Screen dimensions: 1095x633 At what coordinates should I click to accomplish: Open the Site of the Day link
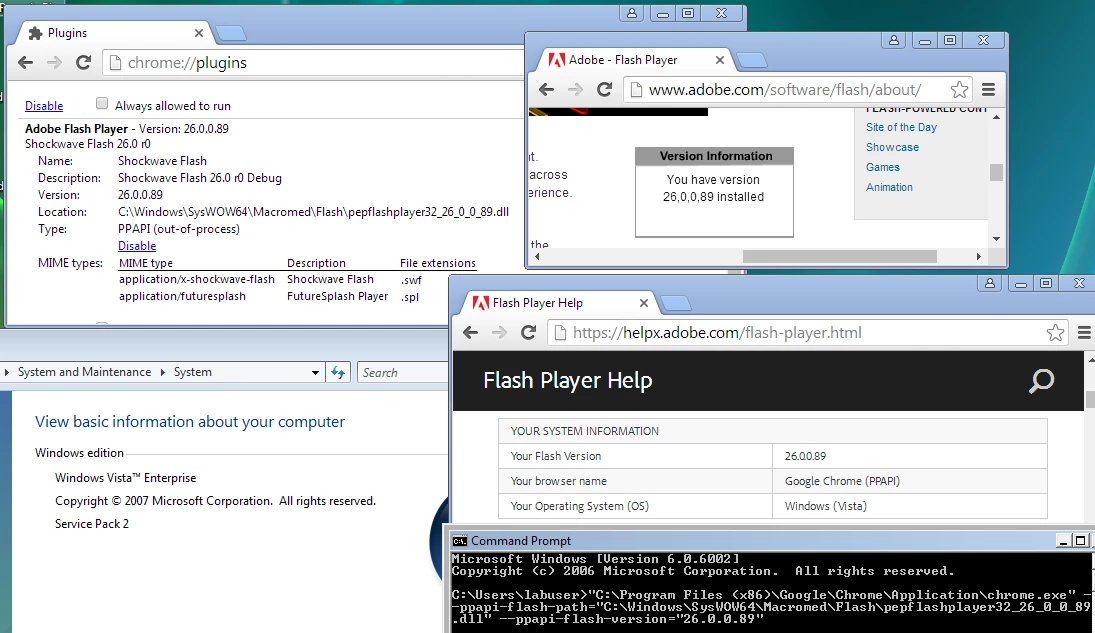pos(902,127)
